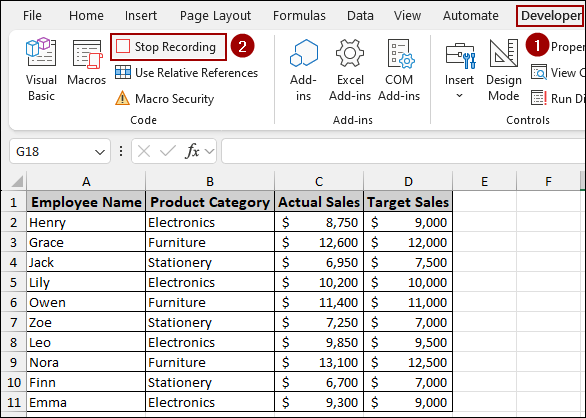Select the cell containing Nora

click(x=86, y=362)
